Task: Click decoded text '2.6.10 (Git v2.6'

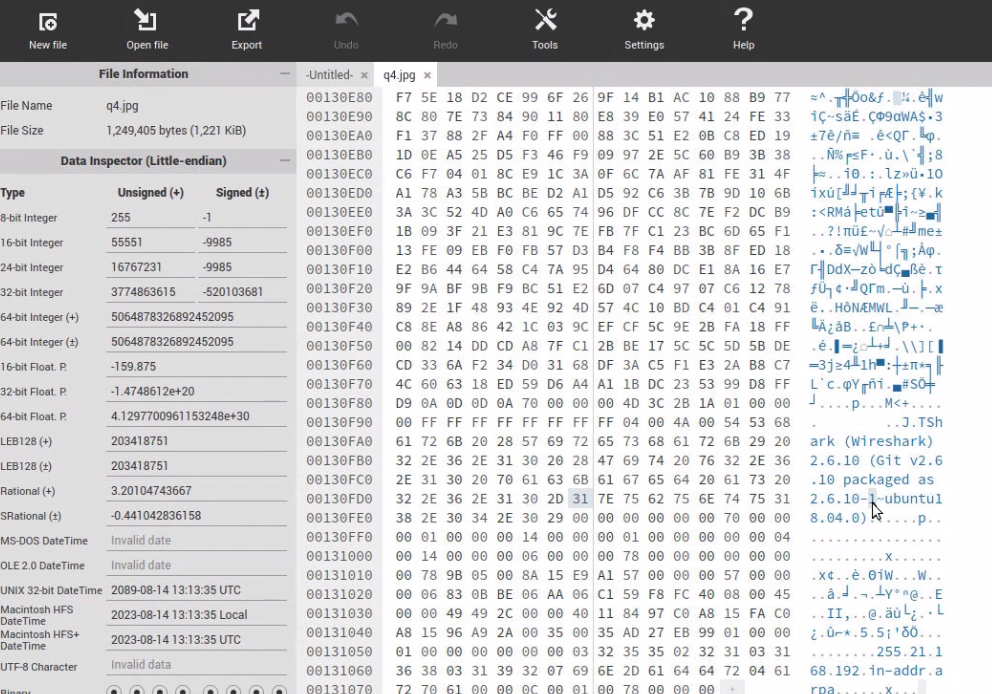Action: pos(876,461)
